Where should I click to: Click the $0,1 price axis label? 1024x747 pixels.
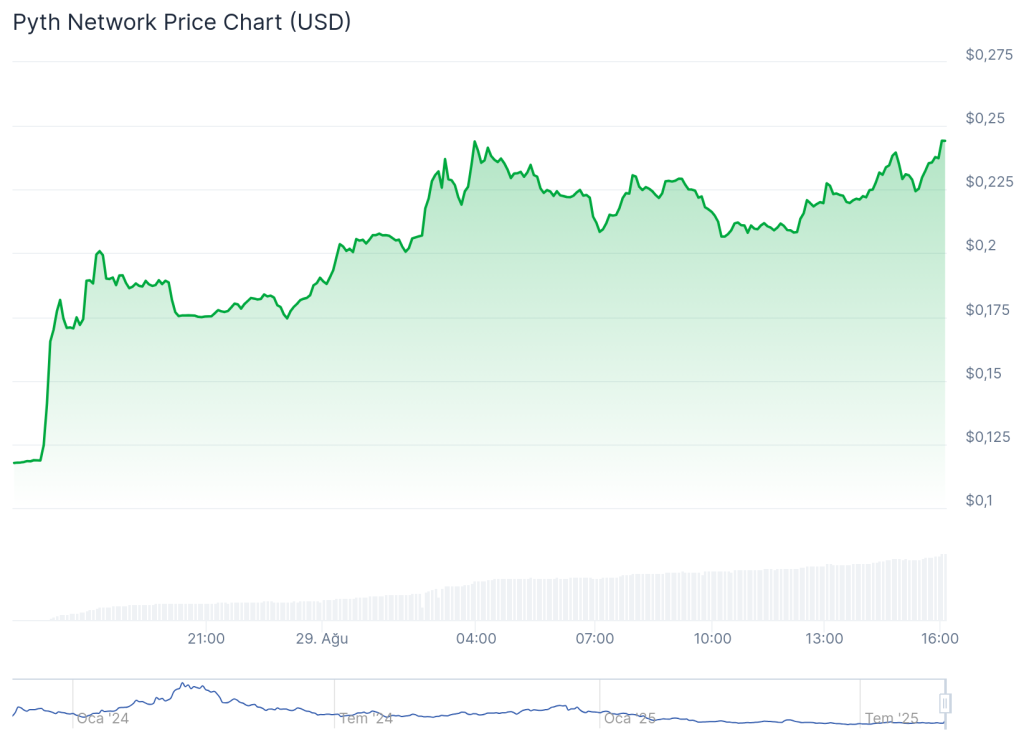tap(980, 501)
